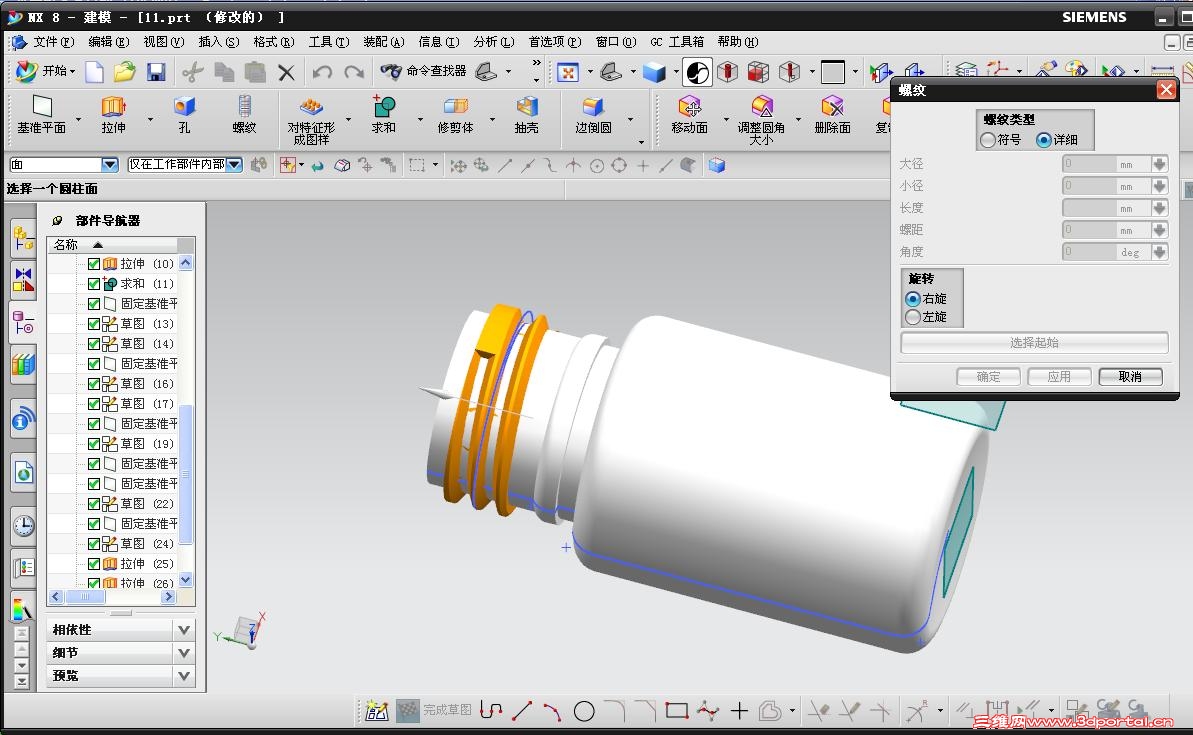Open the 大径 field dropdown arrow
This screenshot has height=735, width=1193.
pos(1159,164)
